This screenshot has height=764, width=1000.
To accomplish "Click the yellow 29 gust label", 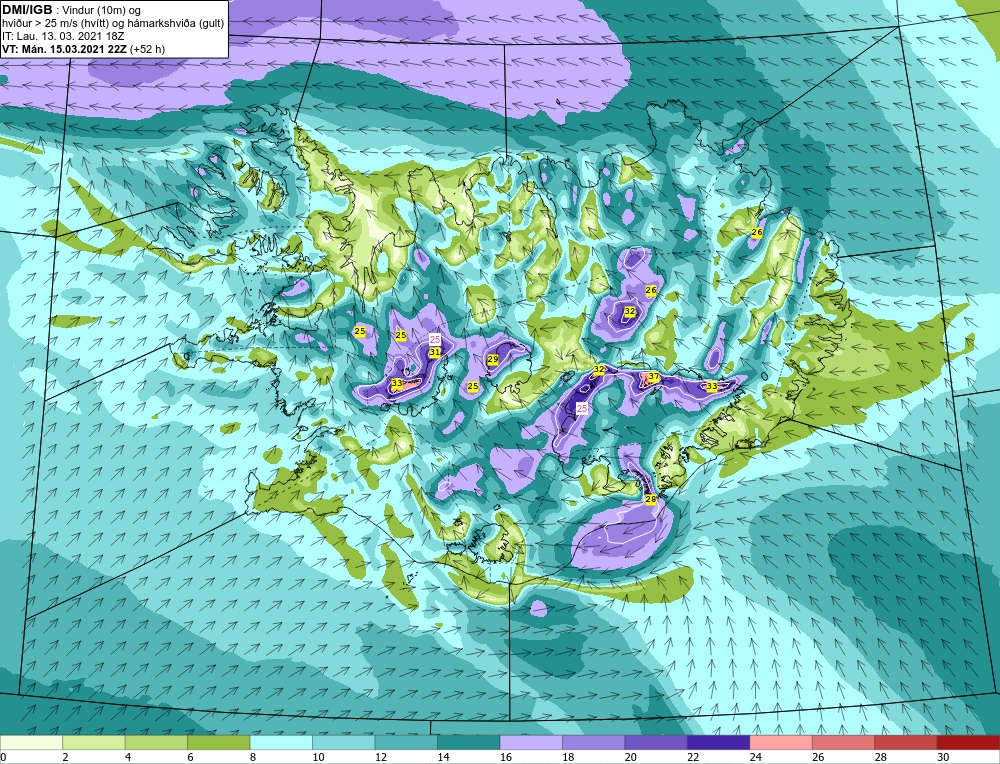I will click(493, 360).
